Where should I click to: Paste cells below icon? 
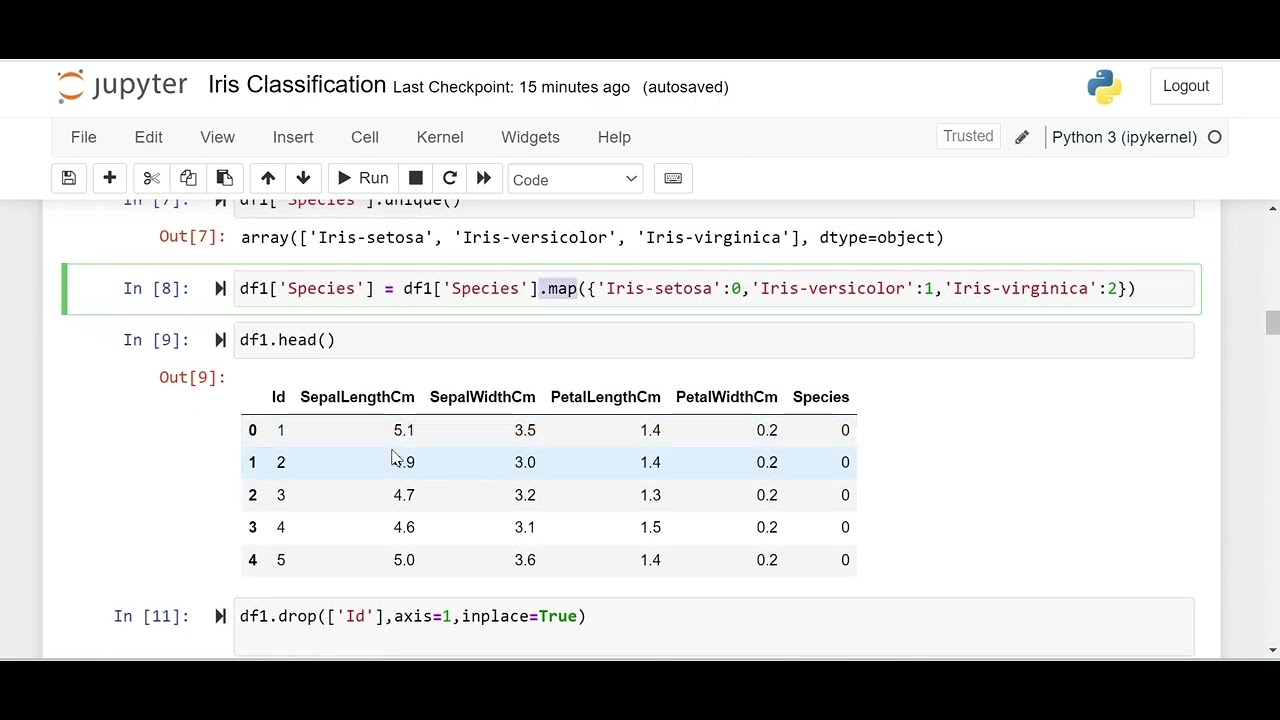[225, 178]
